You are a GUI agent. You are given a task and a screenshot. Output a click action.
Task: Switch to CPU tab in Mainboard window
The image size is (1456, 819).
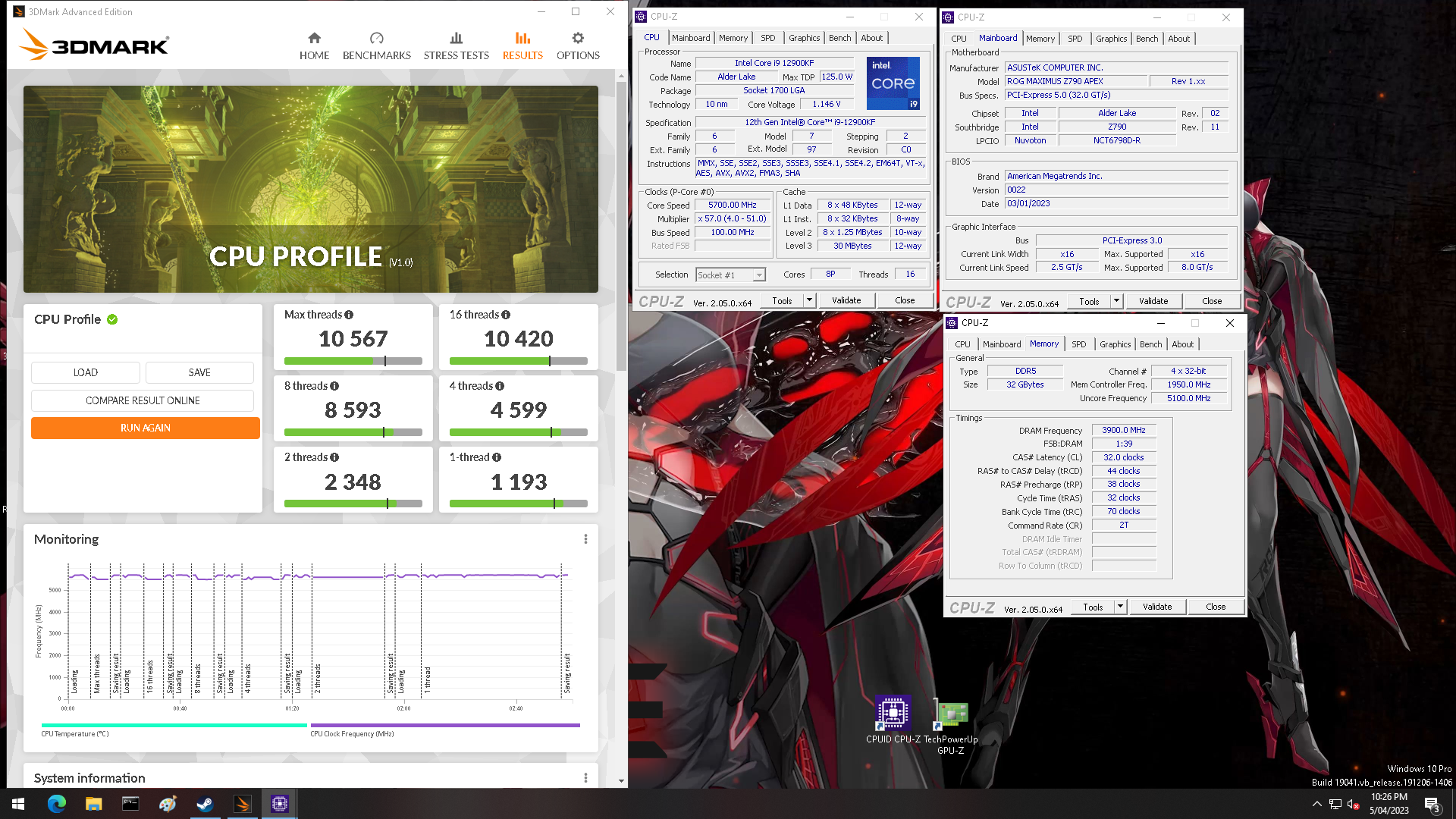click(x=959, y=39)
